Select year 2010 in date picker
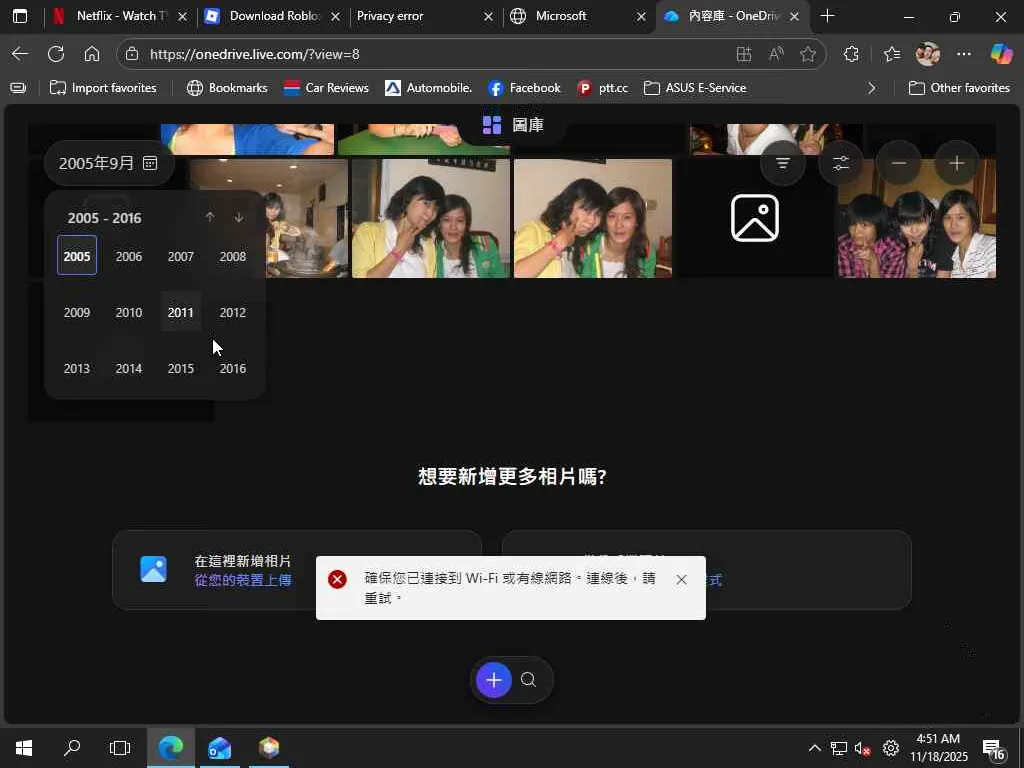Screen dimensions: 1024x768 coord(129,312)
